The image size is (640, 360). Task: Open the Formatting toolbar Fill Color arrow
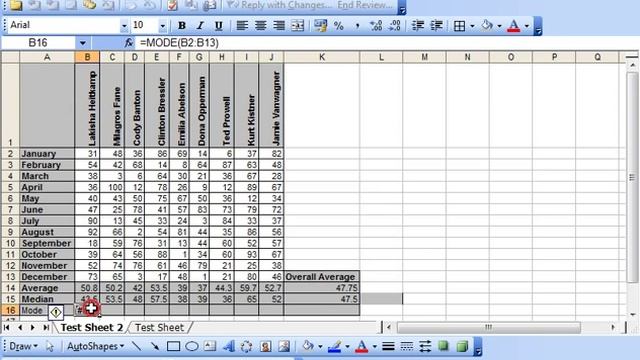coord(499,26)
